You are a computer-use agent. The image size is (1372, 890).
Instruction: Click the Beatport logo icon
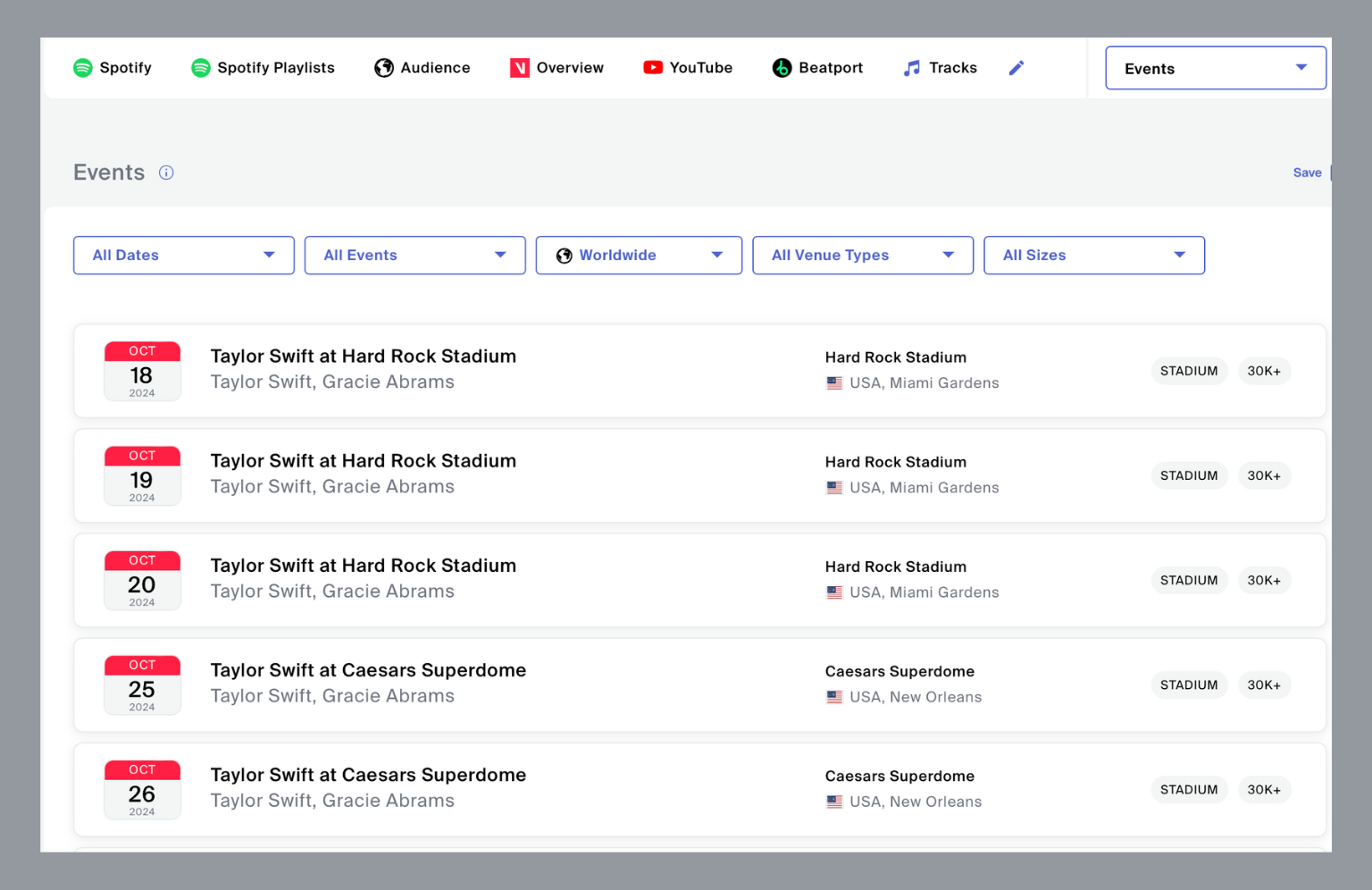point(782,68)
